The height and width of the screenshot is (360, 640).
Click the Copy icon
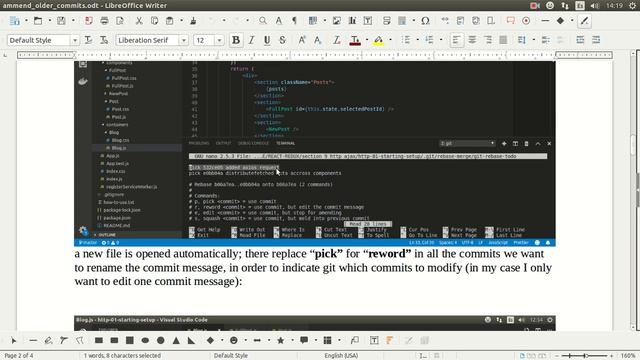[x=154, y=21]
